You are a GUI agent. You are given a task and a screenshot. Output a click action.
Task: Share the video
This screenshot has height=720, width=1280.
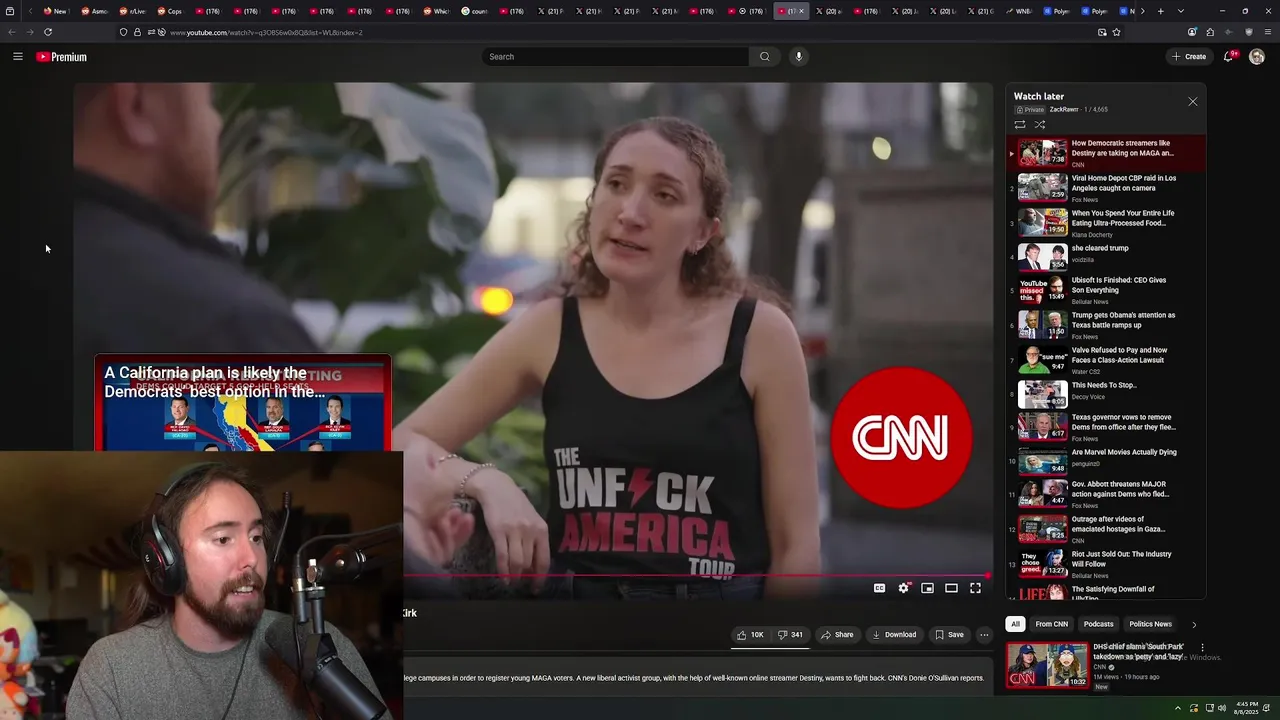837,635
